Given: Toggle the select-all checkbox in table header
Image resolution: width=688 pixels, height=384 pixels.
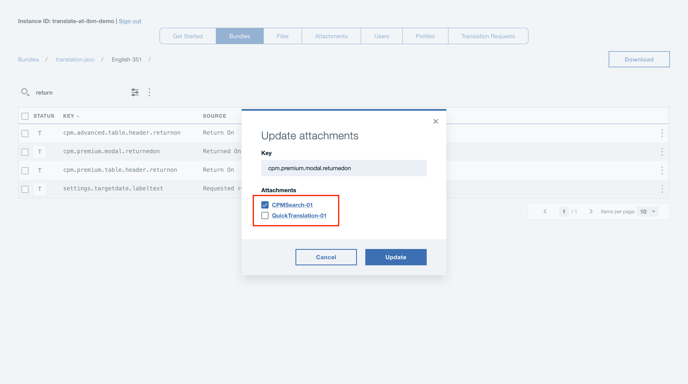Looking at the screenshot, I should click(25, 116).
